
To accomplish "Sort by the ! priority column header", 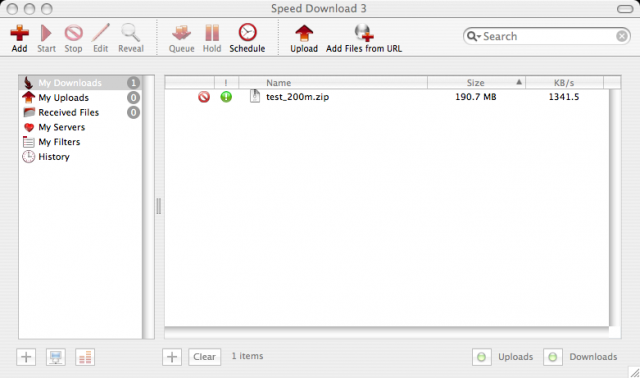I will point(226,82).
